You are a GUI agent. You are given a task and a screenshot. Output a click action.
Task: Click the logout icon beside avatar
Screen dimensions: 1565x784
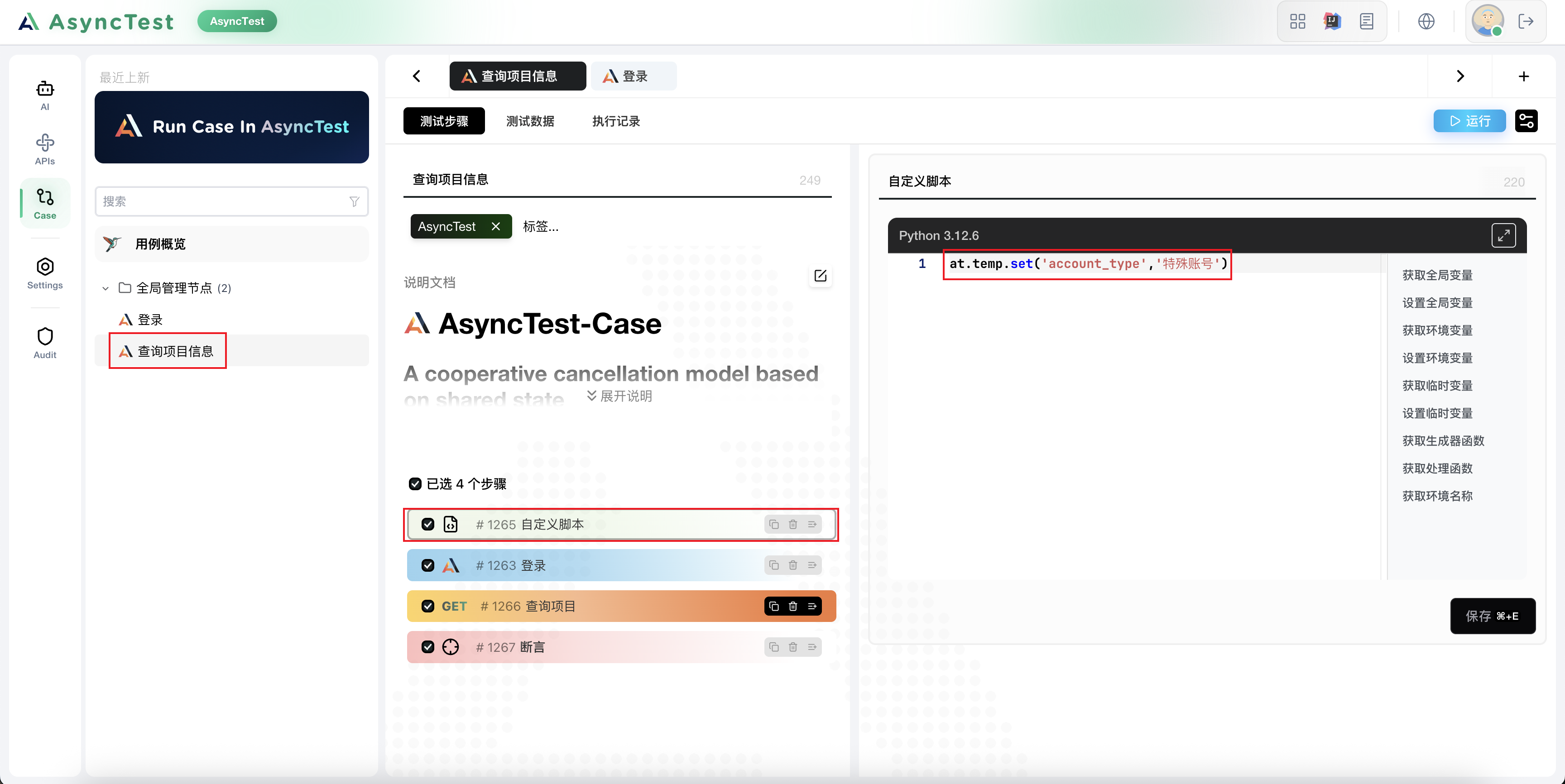1526,22
